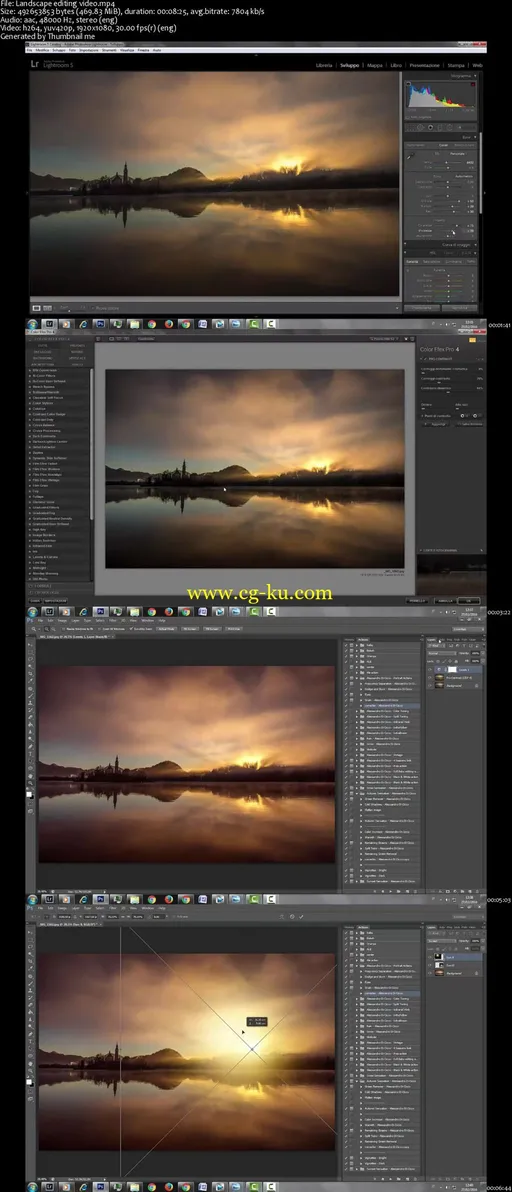The width and height of the screenshot is (512, 1192).
Task: Hide the Background layer in bottom frame's Layers panel
Action: pyautogui.click(x=430, y=973)
